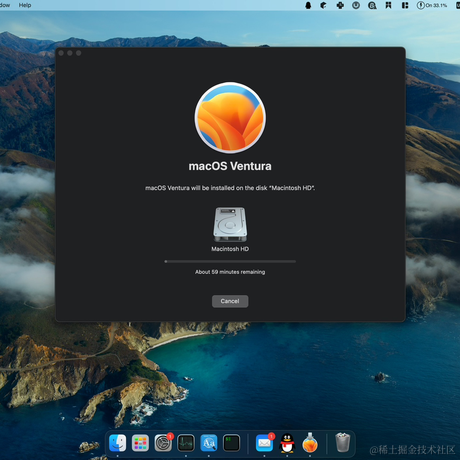Click the QQ penguin menu bar icon

[x=308, y=5]
